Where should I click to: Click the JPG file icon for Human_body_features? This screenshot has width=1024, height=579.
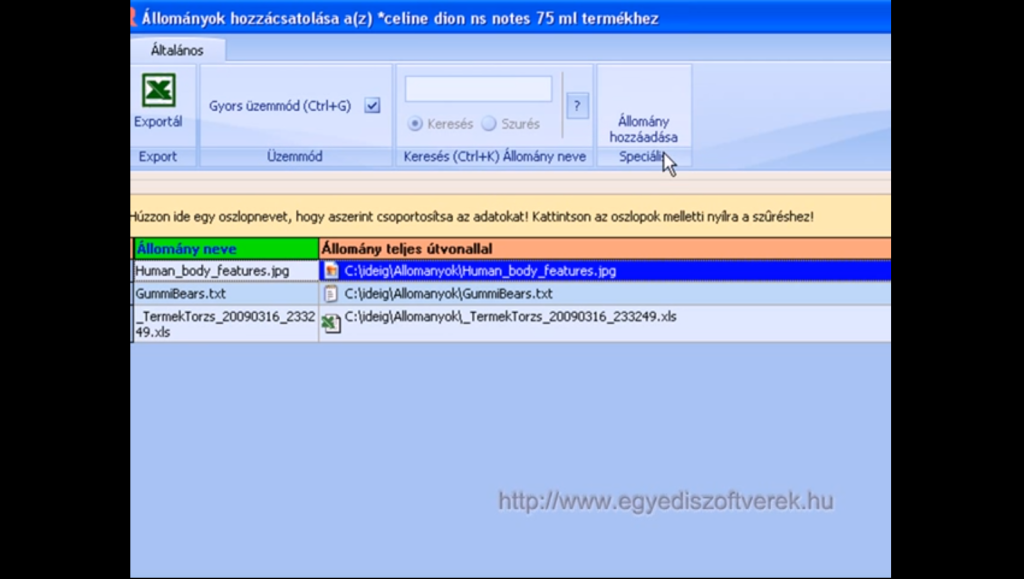tap(332, 271)
